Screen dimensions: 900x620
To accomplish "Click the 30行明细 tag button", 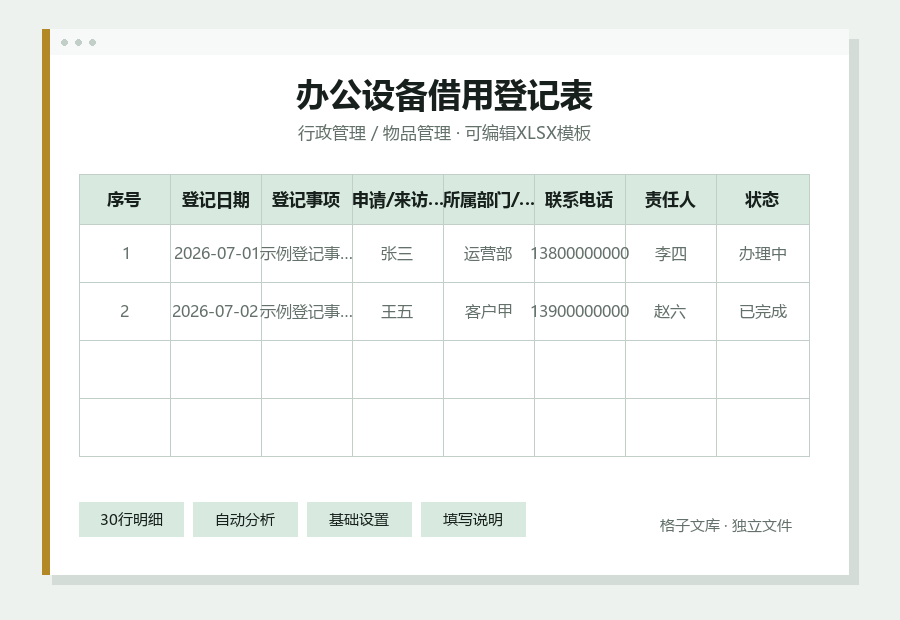I will coord(131,520).
